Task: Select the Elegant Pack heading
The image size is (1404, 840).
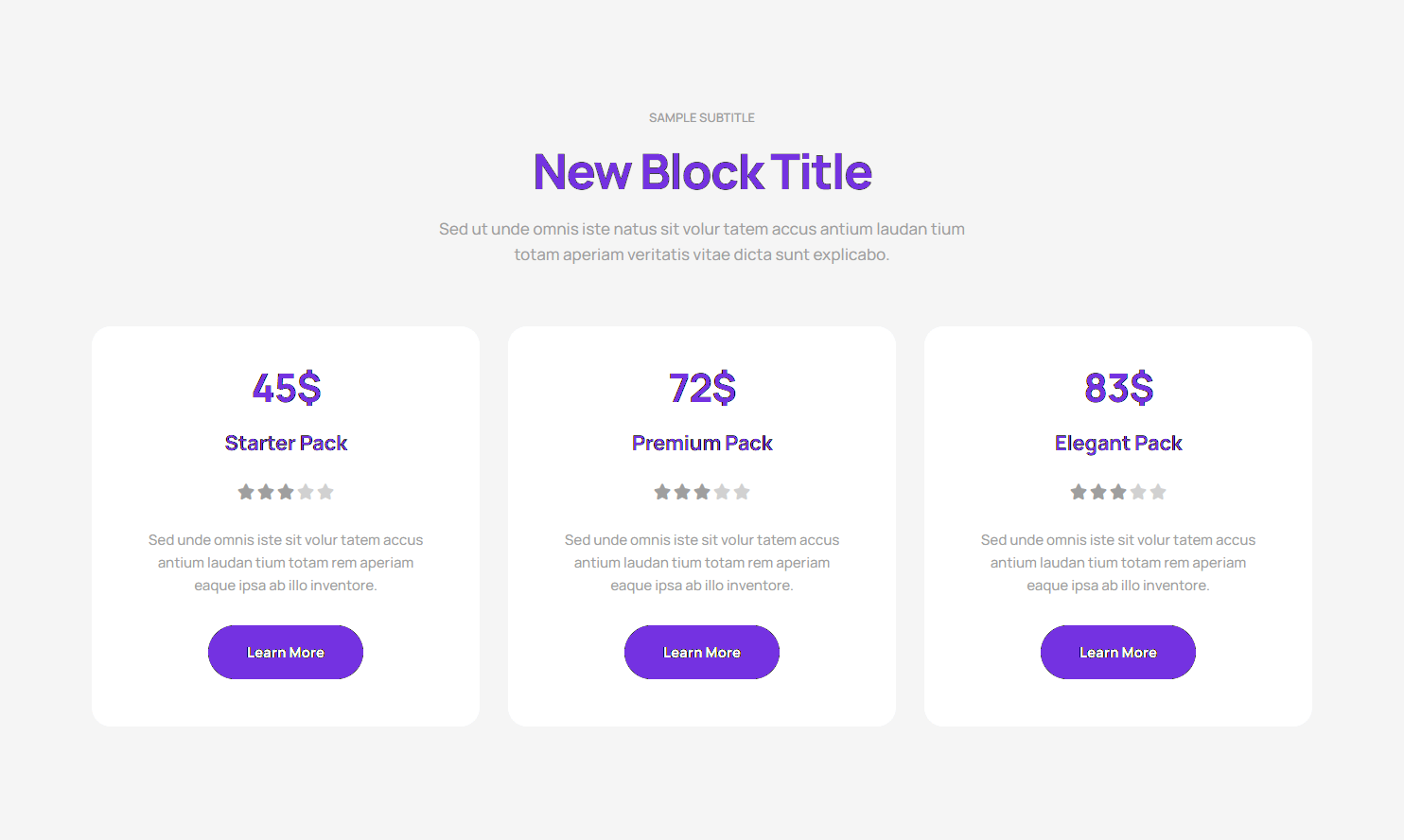Action: tap(1118, 443)
